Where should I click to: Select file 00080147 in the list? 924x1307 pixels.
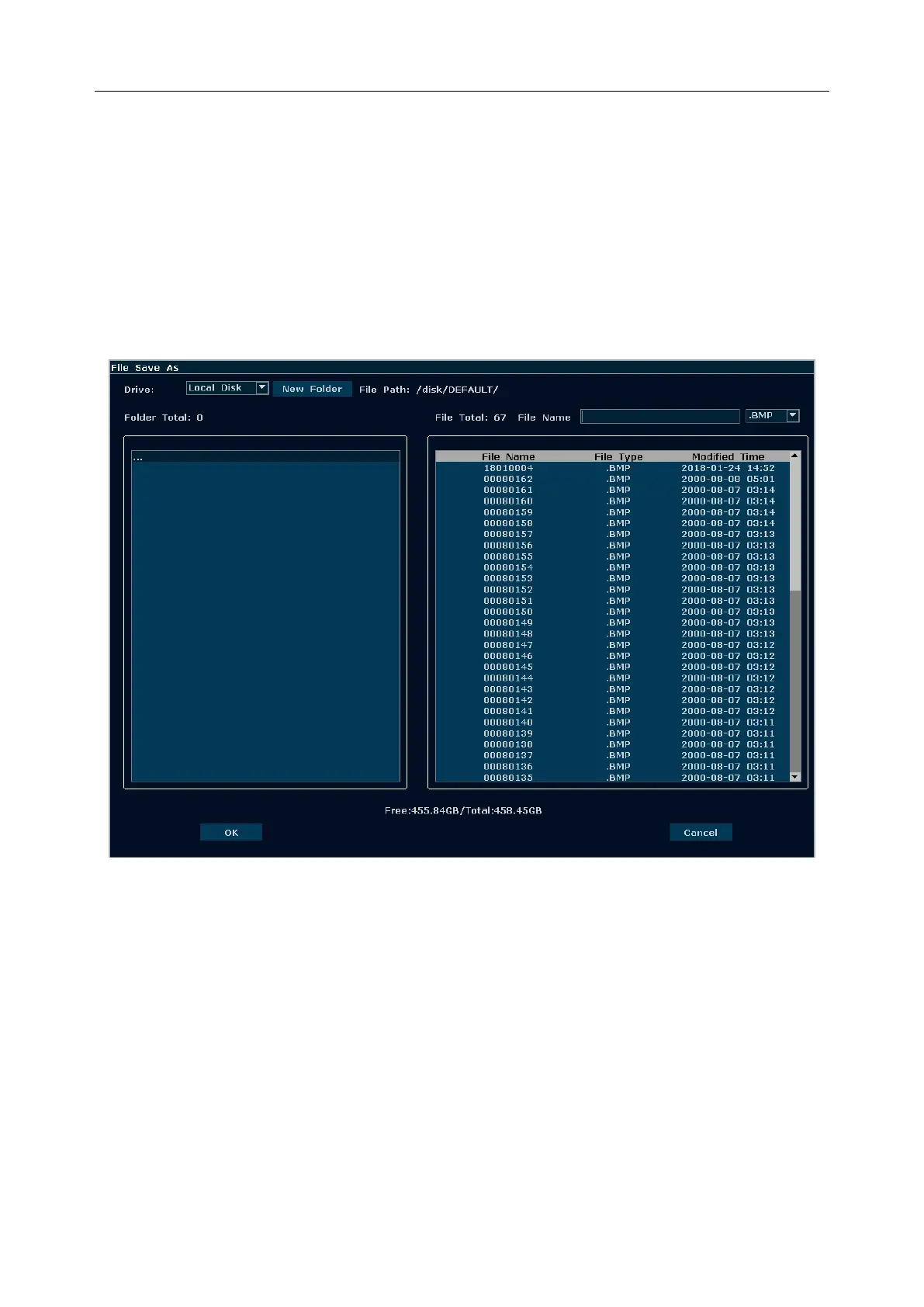612,645
